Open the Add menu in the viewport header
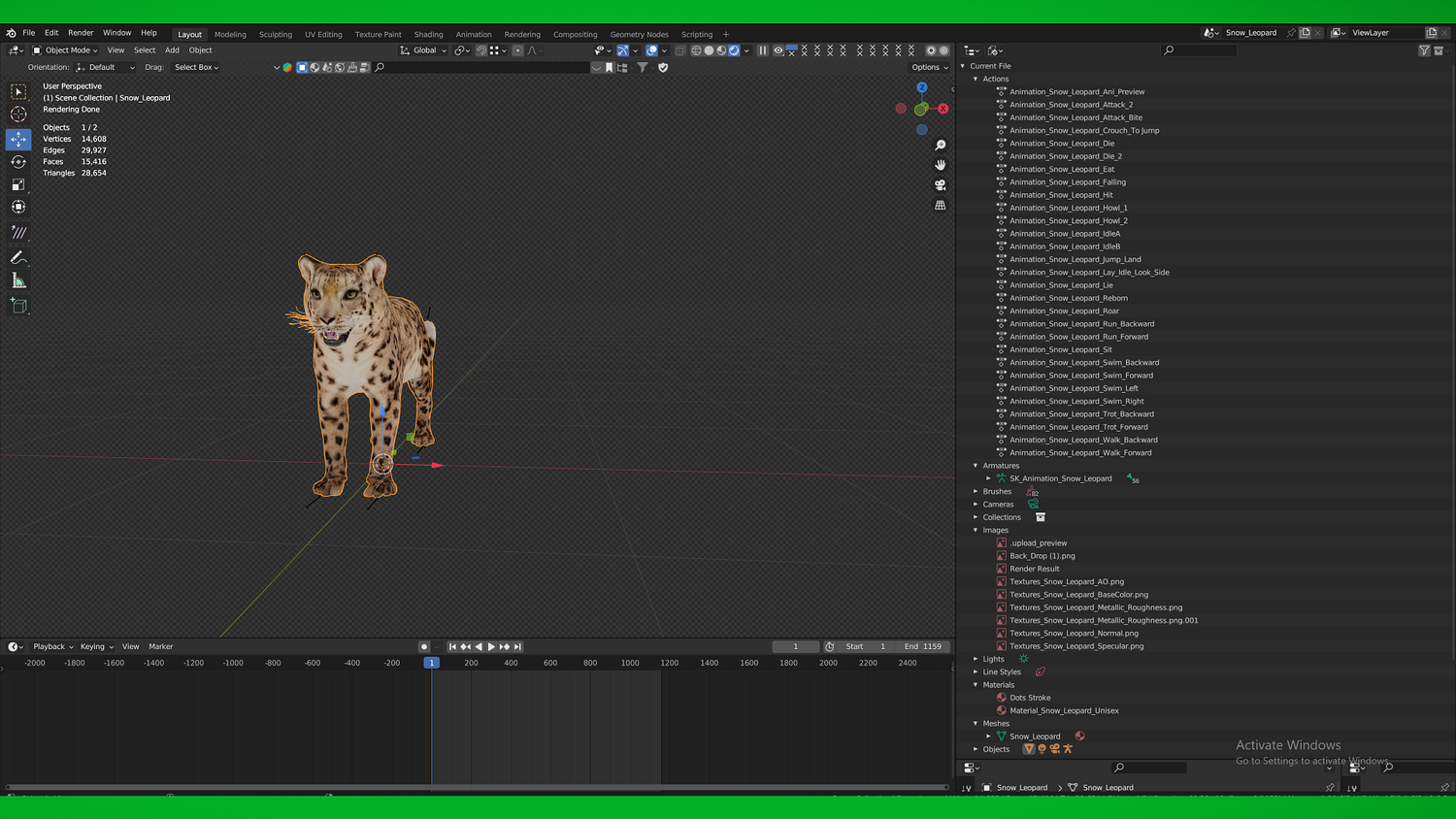Image resolution: width=1456 pixels, height=819 pixels. [172, 50]
